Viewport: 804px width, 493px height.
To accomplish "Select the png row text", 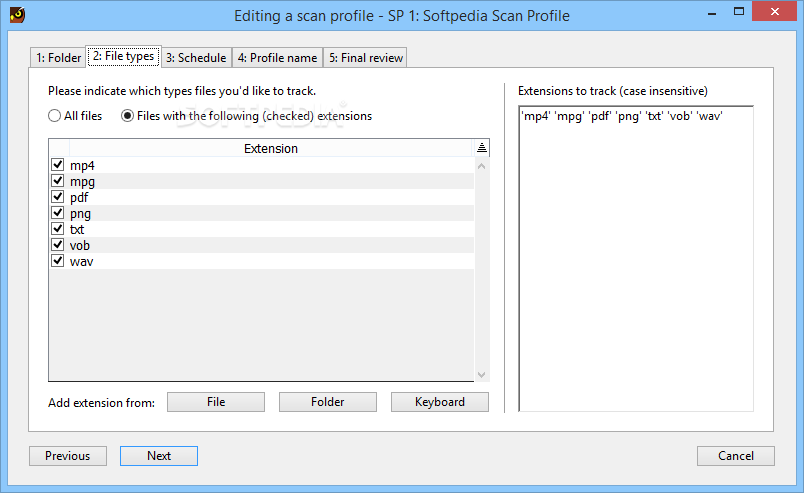I will click(x=81, y=213).
